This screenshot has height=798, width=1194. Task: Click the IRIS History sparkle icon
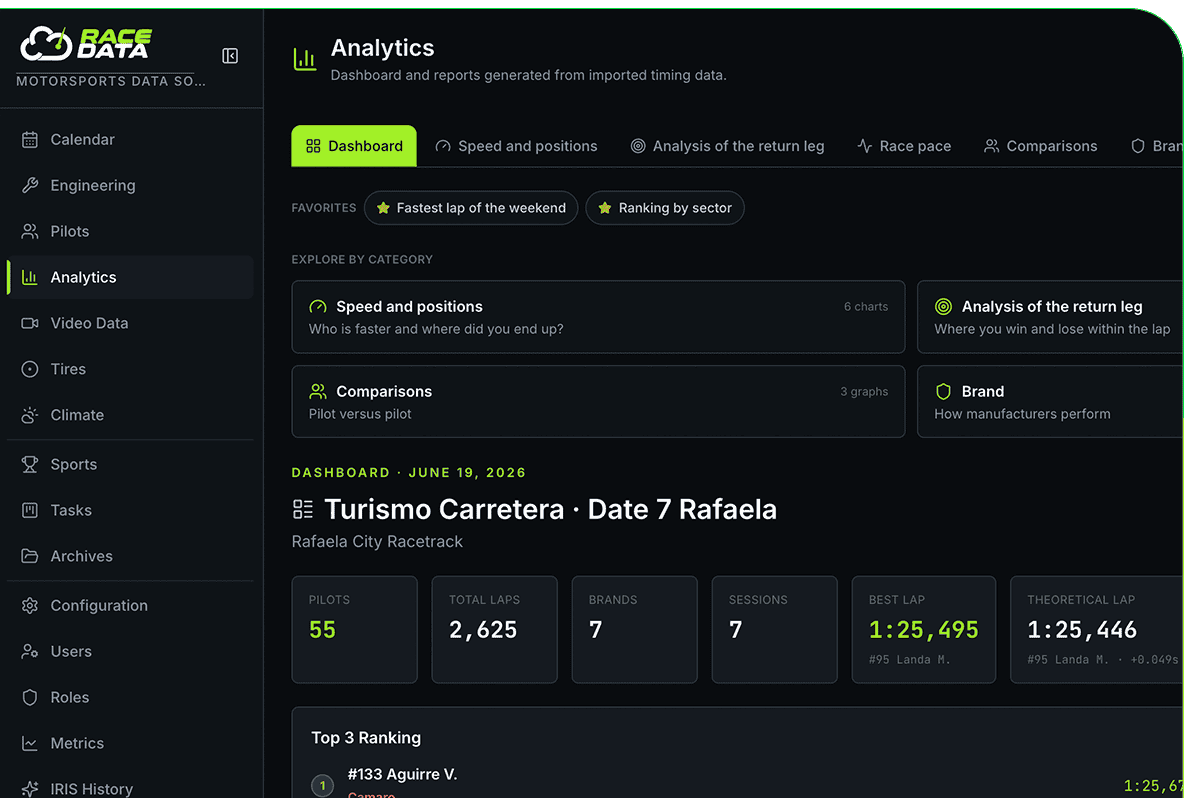point(30,789)
